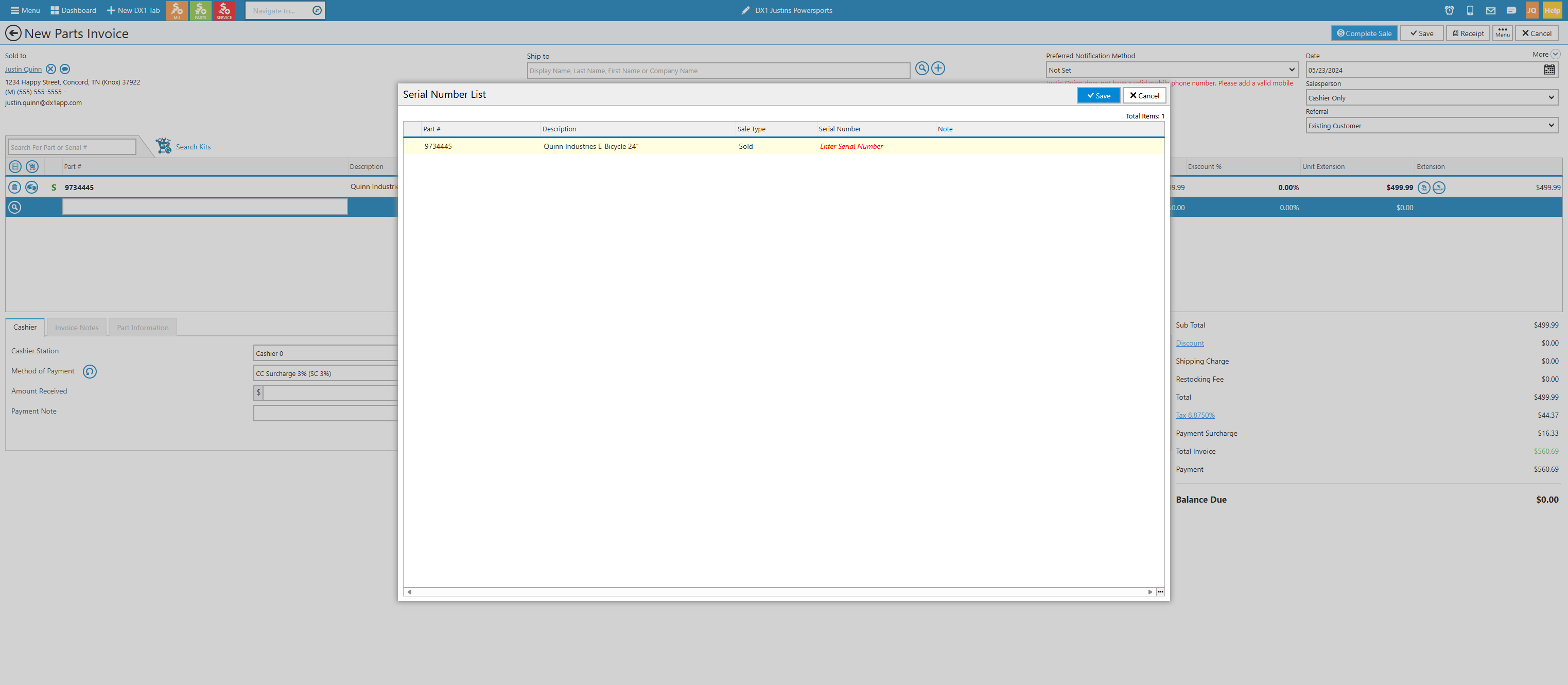Click the orange MU new sale icon
The image size is (1568, 685).
tap(177, 10)
